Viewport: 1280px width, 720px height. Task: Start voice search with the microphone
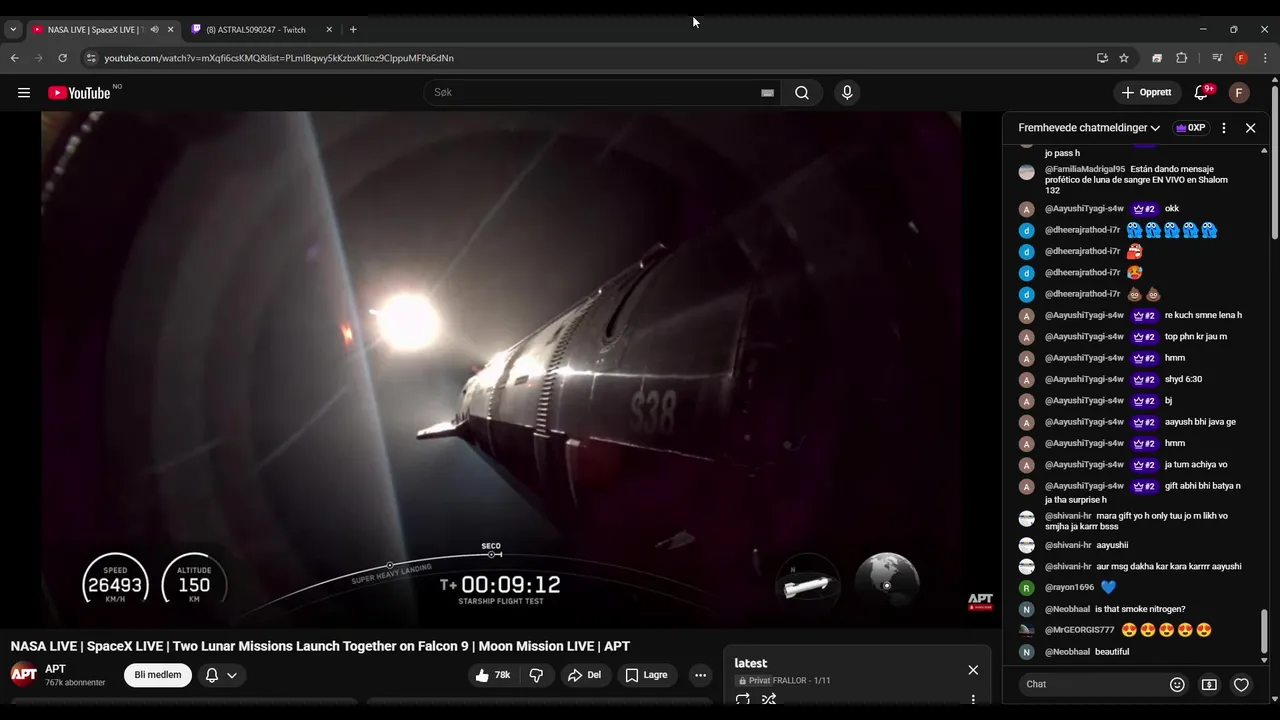click(847, 93)
